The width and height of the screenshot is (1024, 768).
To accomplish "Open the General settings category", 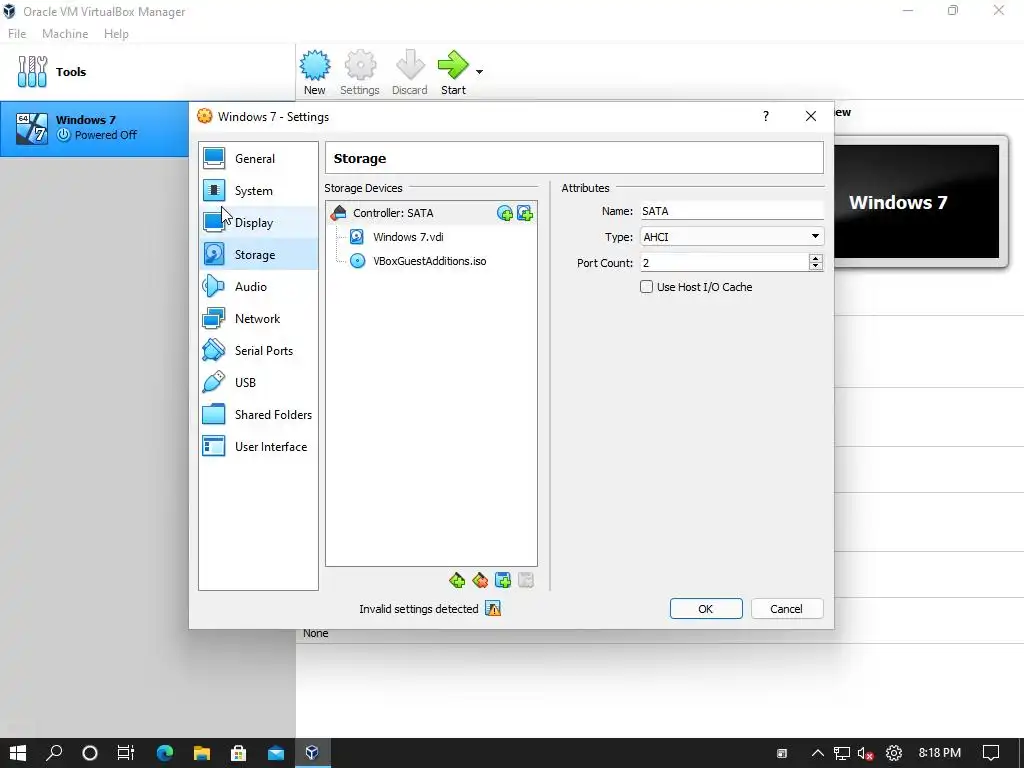I will click(x=259, y=159).
